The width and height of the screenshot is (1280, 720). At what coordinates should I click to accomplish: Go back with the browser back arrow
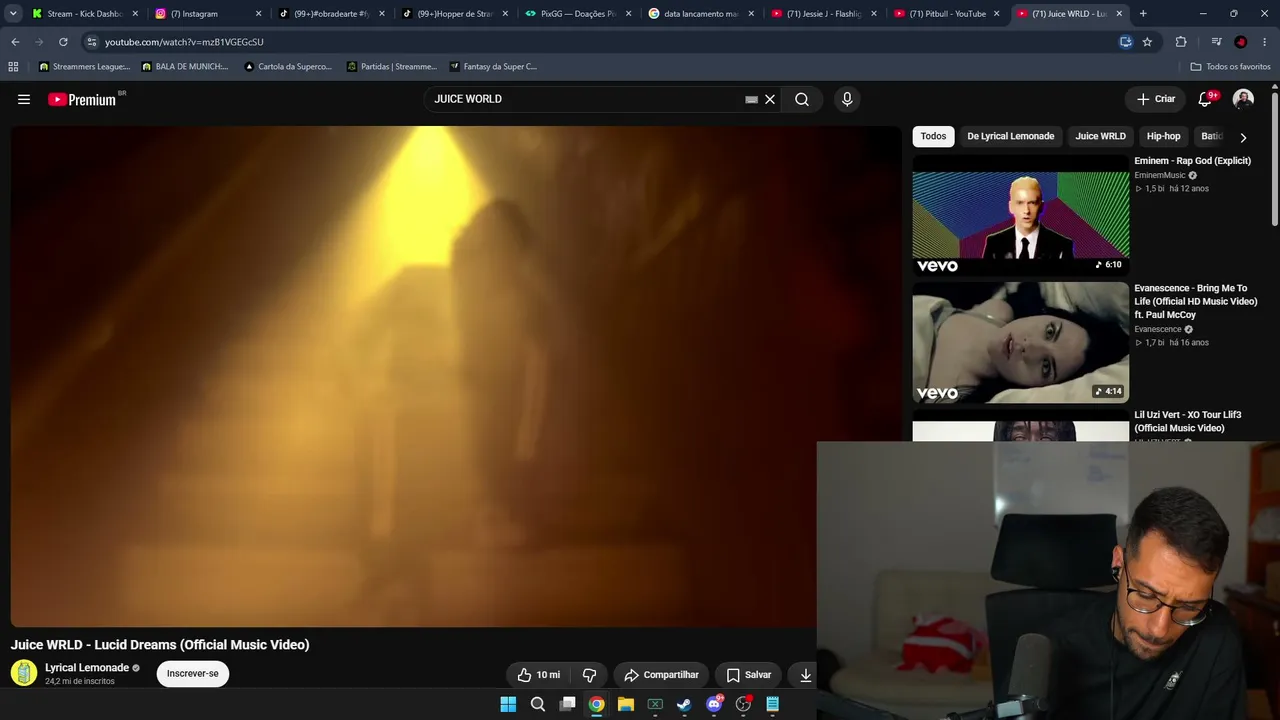coord(15,42)
